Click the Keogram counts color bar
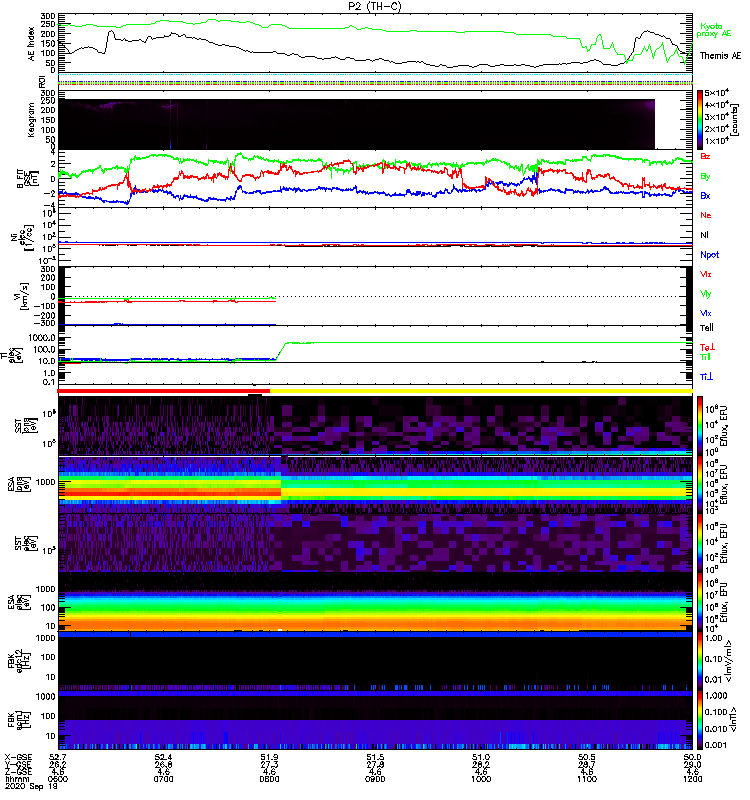The height and width of the screenshot is (800, 750). 699,120
